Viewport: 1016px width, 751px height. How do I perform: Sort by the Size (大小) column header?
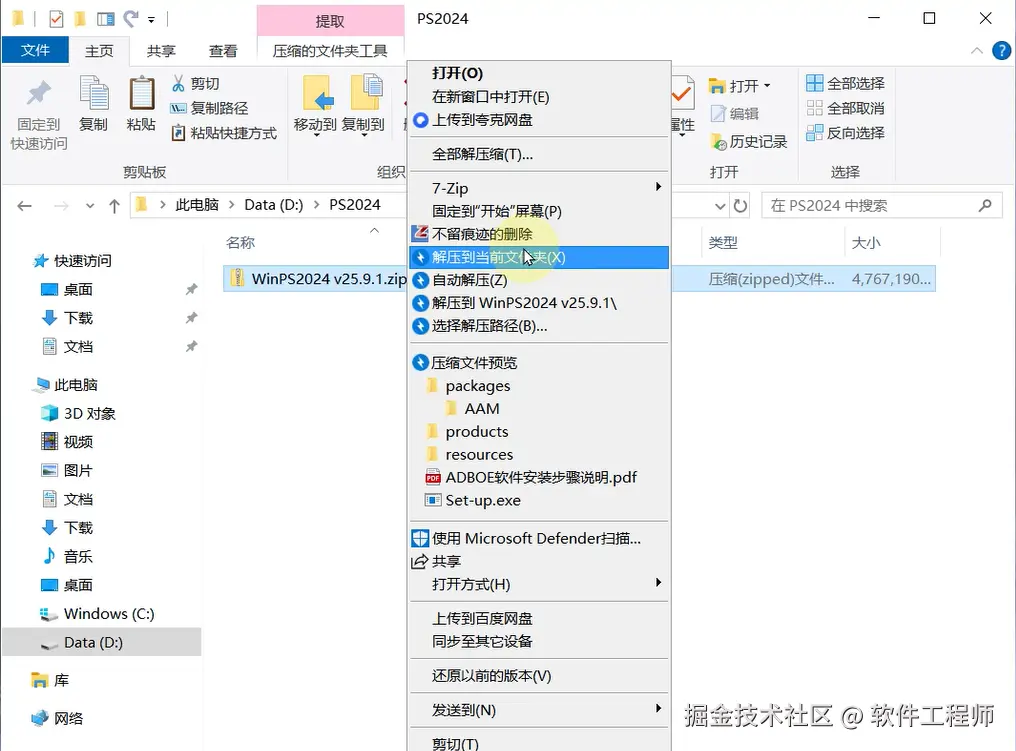tap(866, 242)
